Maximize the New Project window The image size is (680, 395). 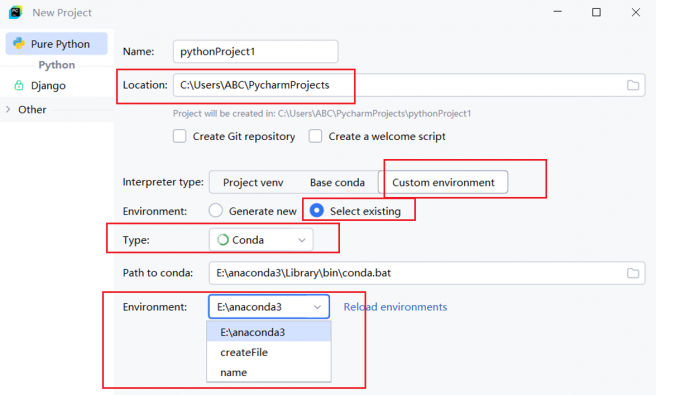tap(596, 12)
